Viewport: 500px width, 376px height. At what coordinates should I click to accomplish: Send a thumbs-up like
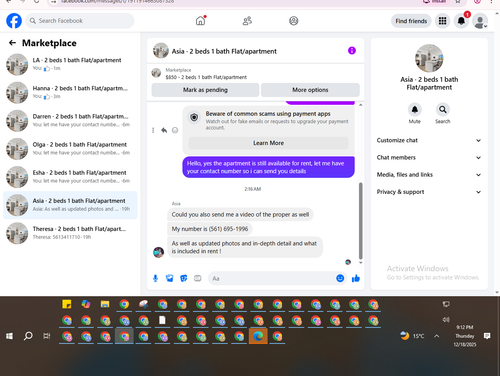tap(356, 278)
